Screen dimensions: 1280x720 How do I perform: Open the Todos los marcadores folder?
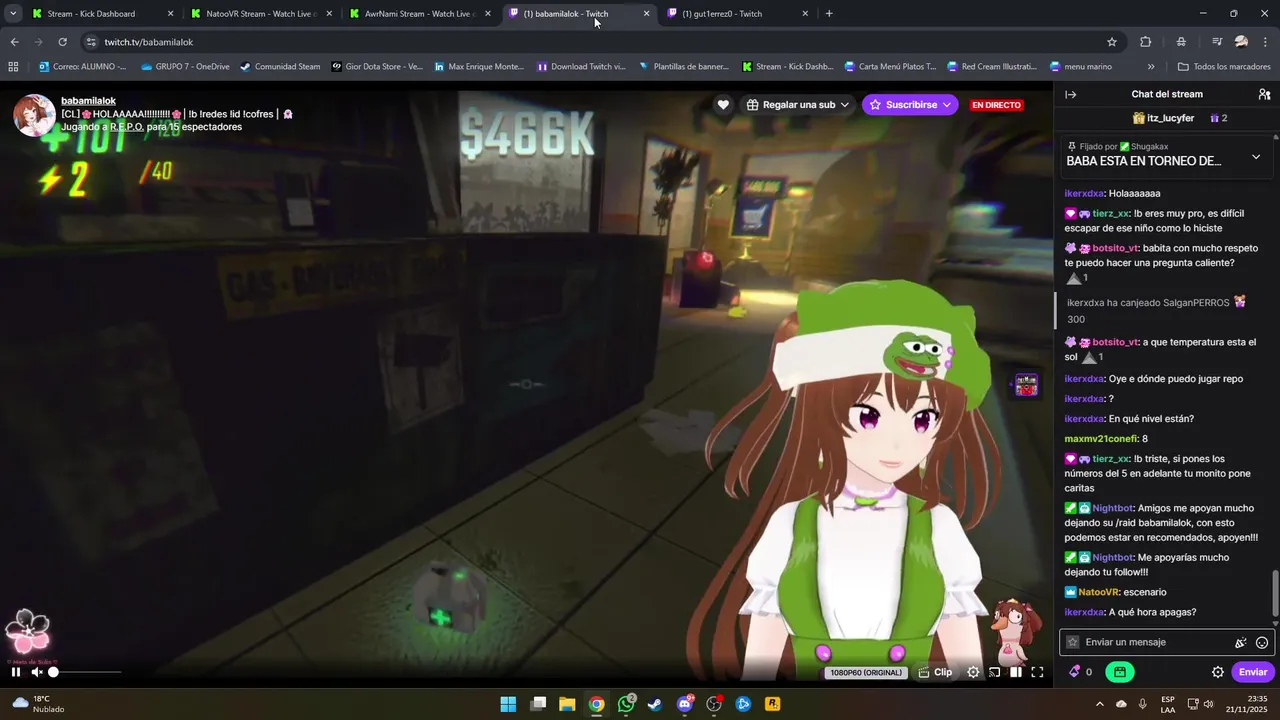pos(1224,67)
